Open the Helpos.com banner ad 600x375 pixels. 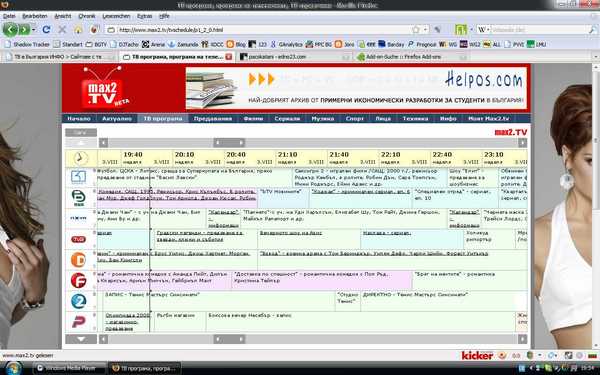(x=356, y=88)
